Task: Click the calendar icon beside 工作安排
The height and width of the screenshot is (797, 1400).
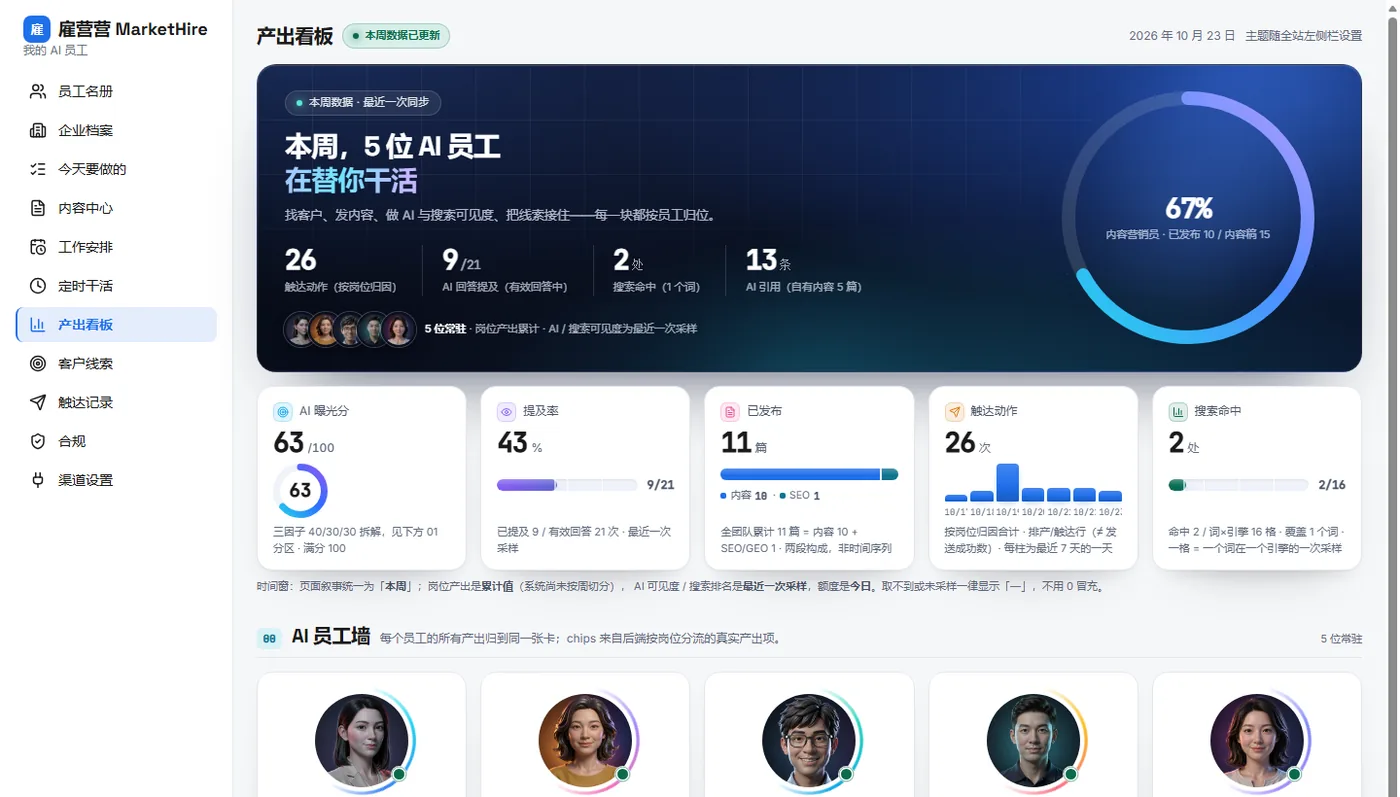Action: pyautogui.click(x=38, y=247)
